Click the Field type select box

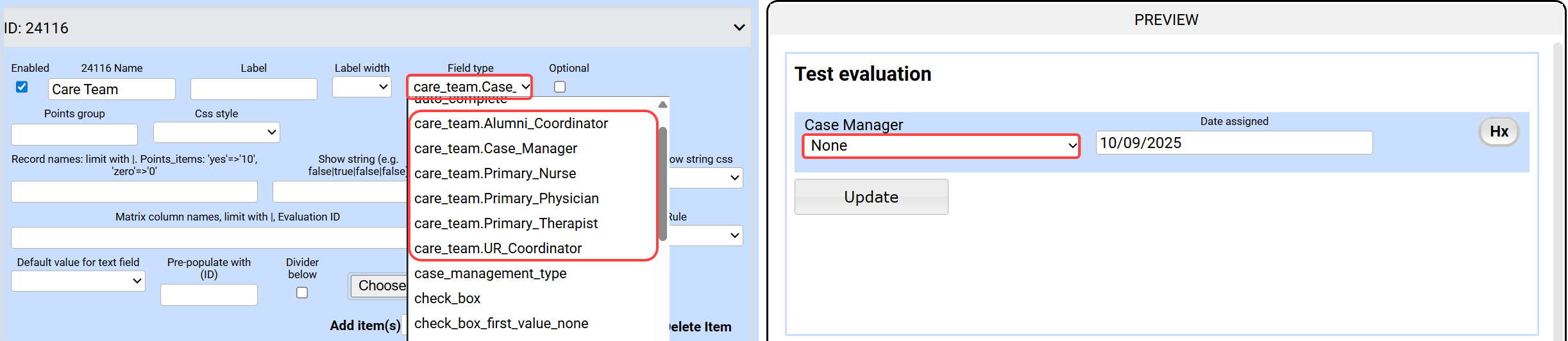(x=469, y=87)
